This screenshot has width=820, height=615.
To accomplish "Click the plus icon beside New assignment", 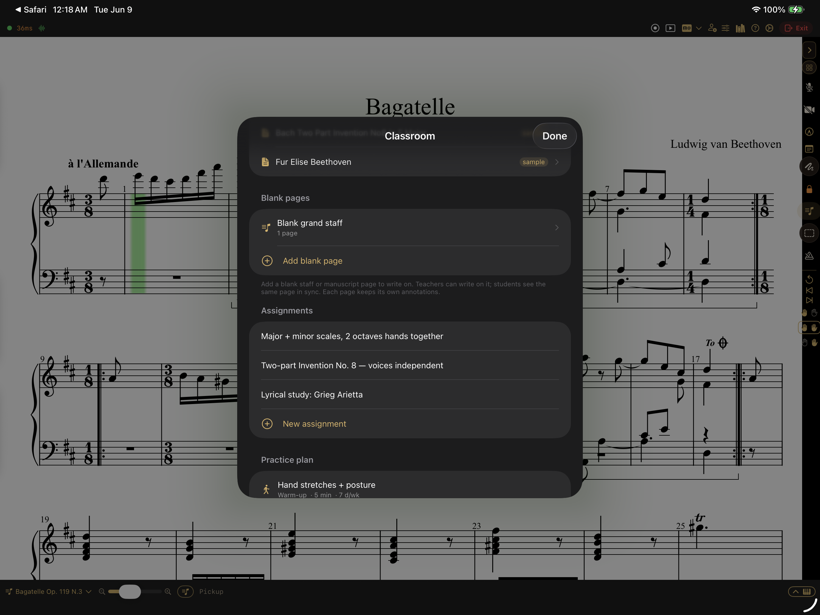I will coord(267,424).
